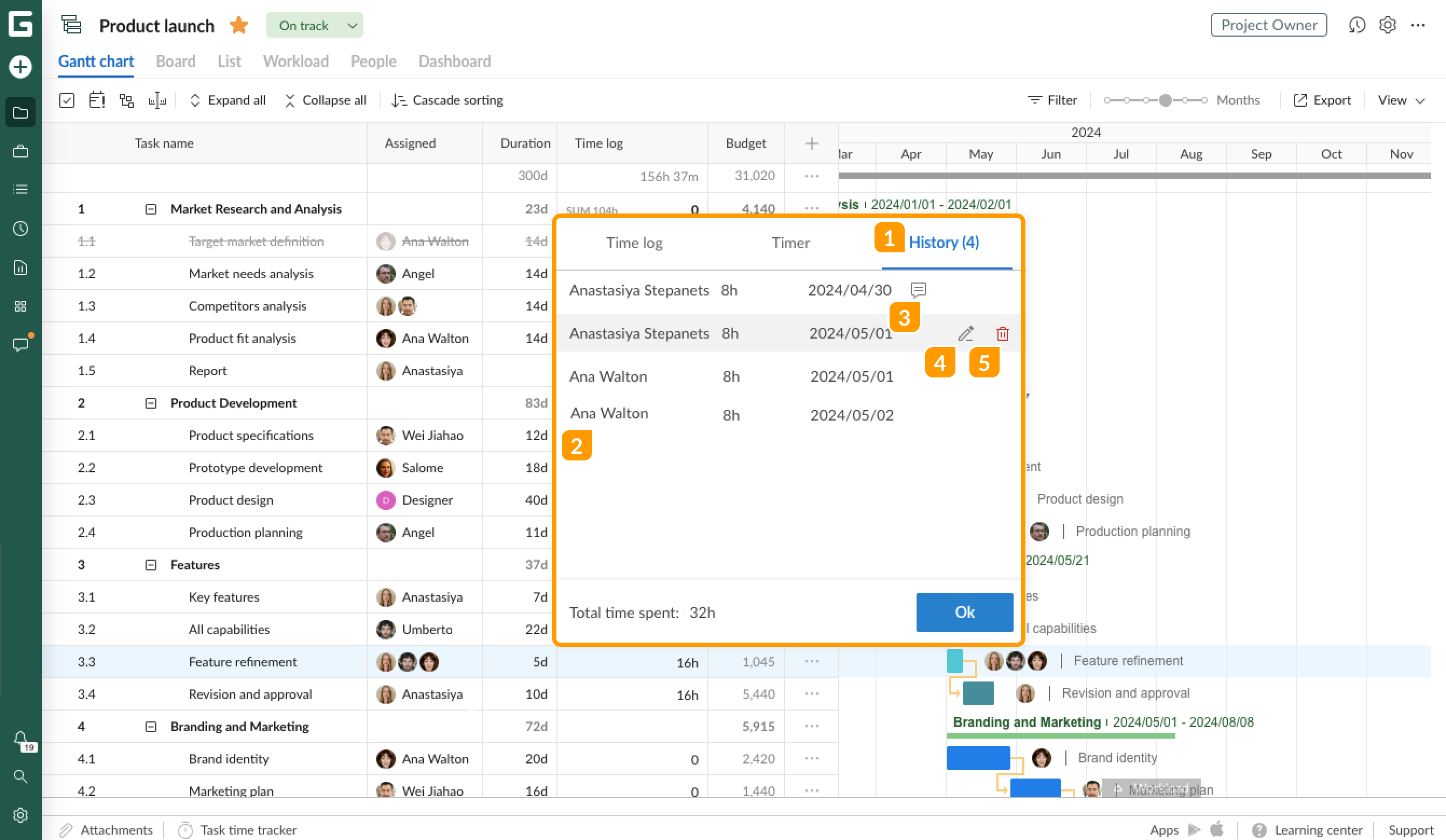Switch to the Workload tab
The image size is (1446, 840).
(295, 61)
